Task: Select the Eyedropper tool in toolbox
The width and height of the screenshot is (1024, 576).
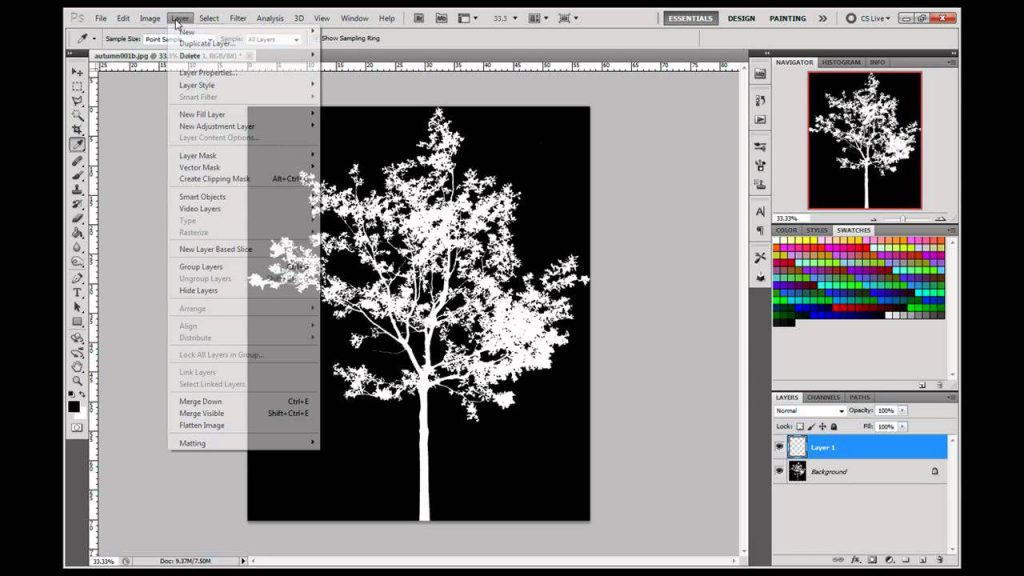Action: click(77, 144)
